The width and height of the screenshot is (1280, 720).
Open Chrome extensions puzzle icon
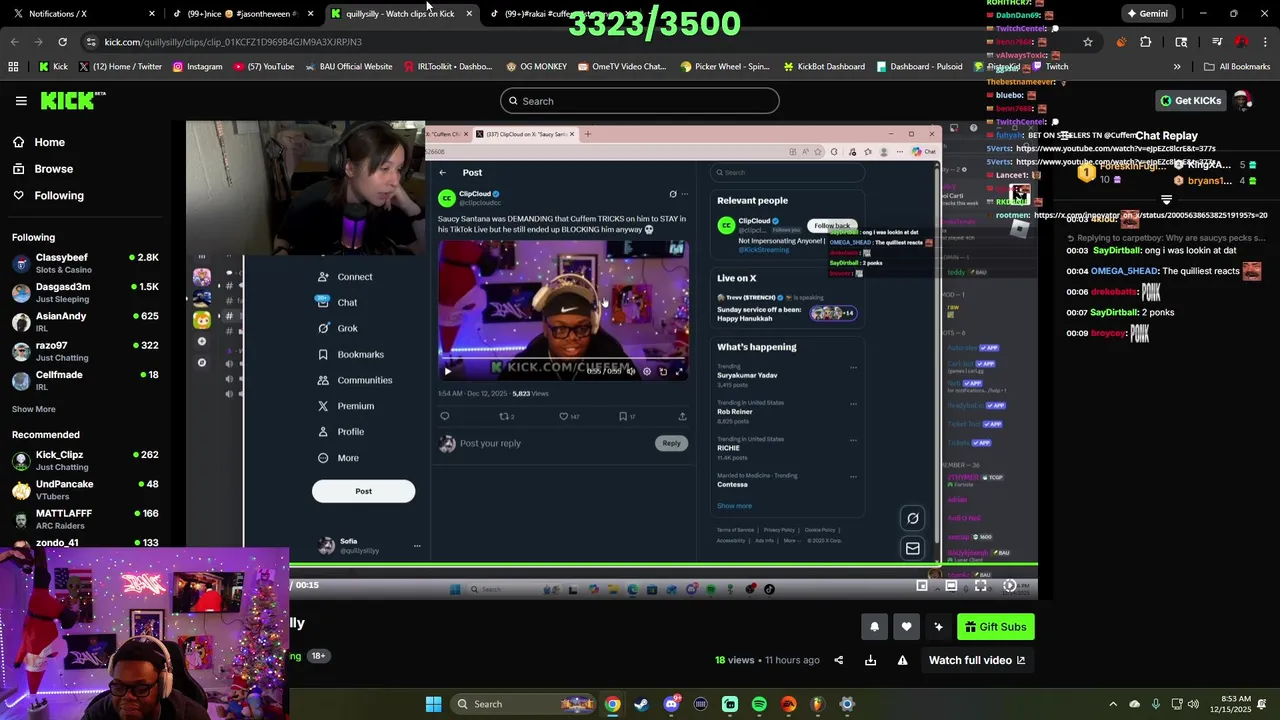click(1146, 42)
